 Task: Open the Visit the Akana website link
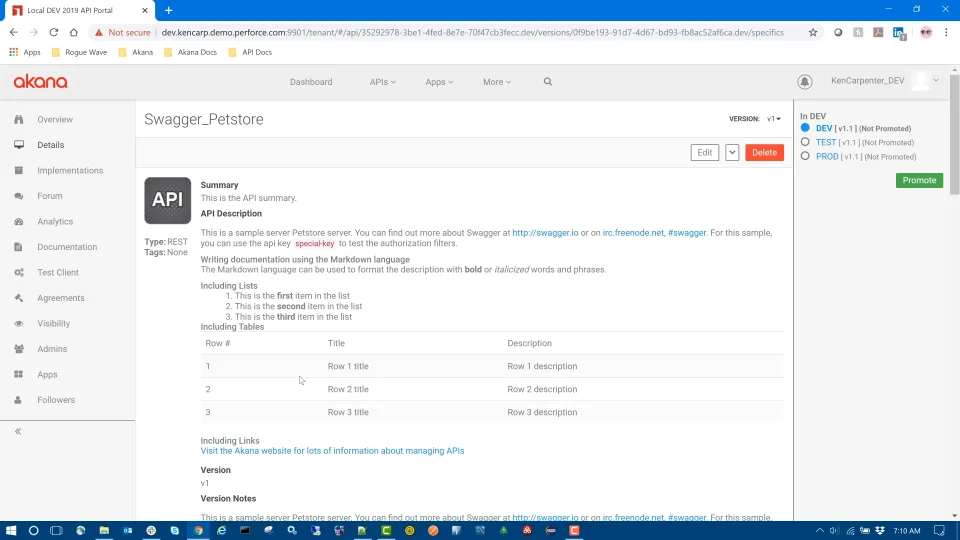point(332,451)
